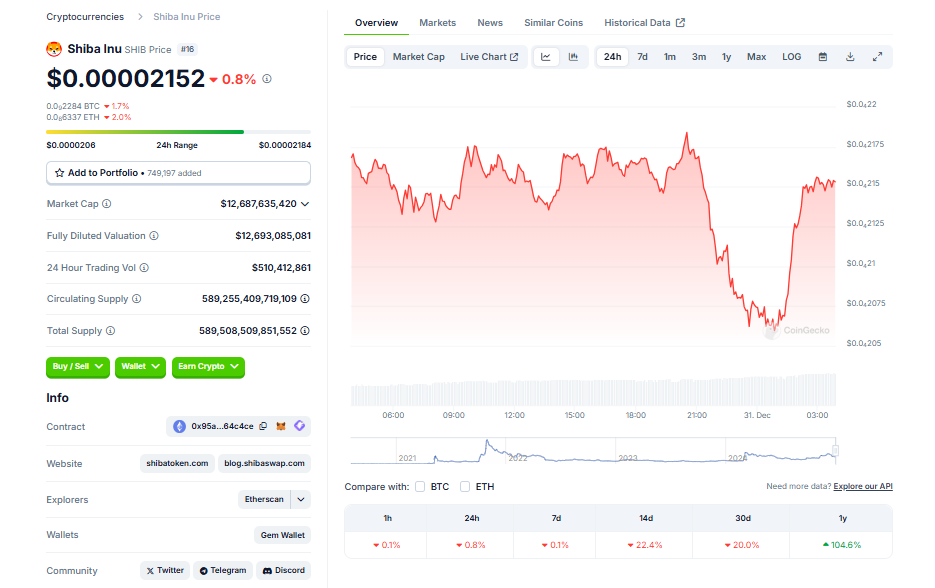The height and width of the screenshot is (588, 935).
Task: Expand the Explorers dropdown arrow
Action: click(301, 499)
